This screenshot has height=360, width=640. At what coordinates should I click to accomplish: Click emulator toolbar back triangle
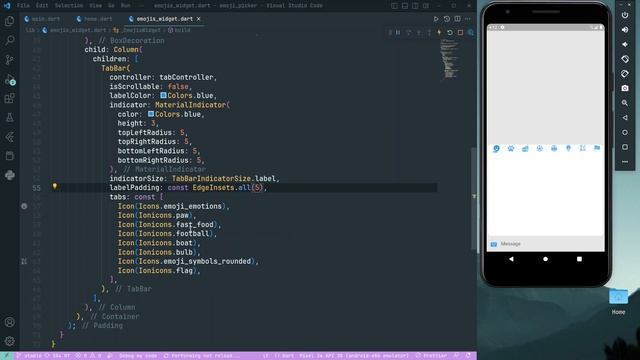coord(625,118)
